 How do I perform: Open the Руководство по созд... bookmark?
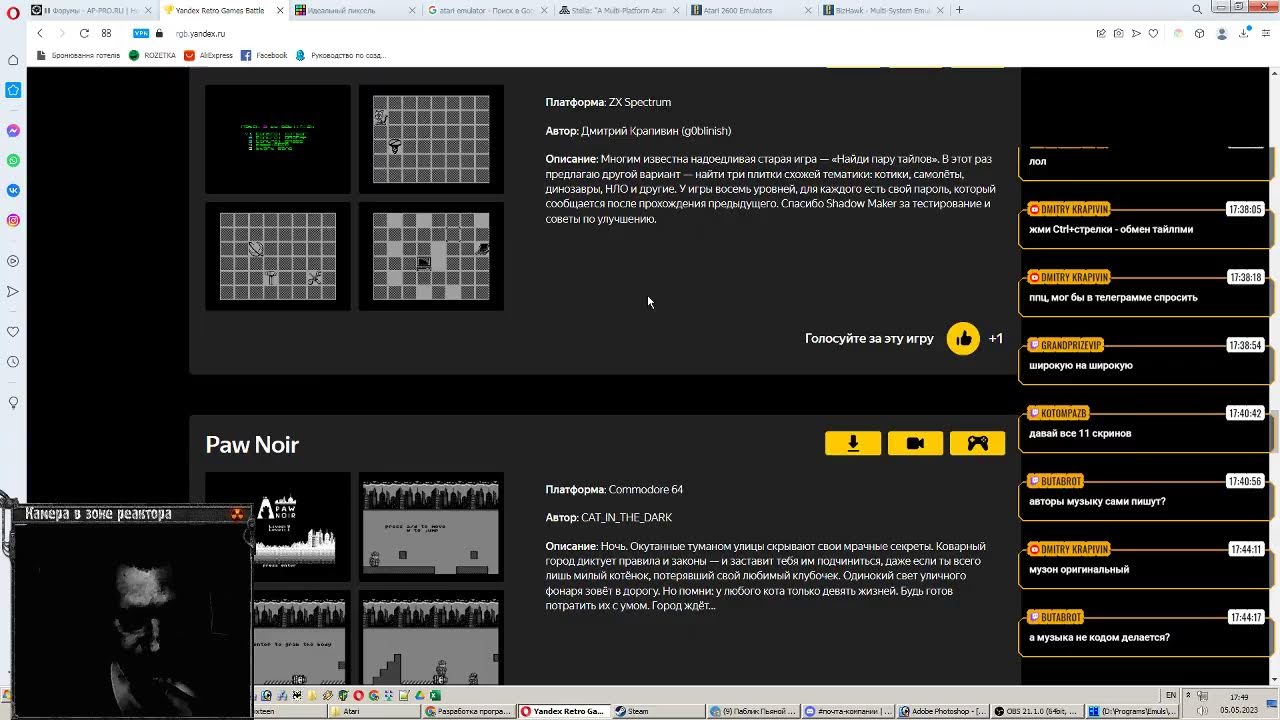pos(342,56)
